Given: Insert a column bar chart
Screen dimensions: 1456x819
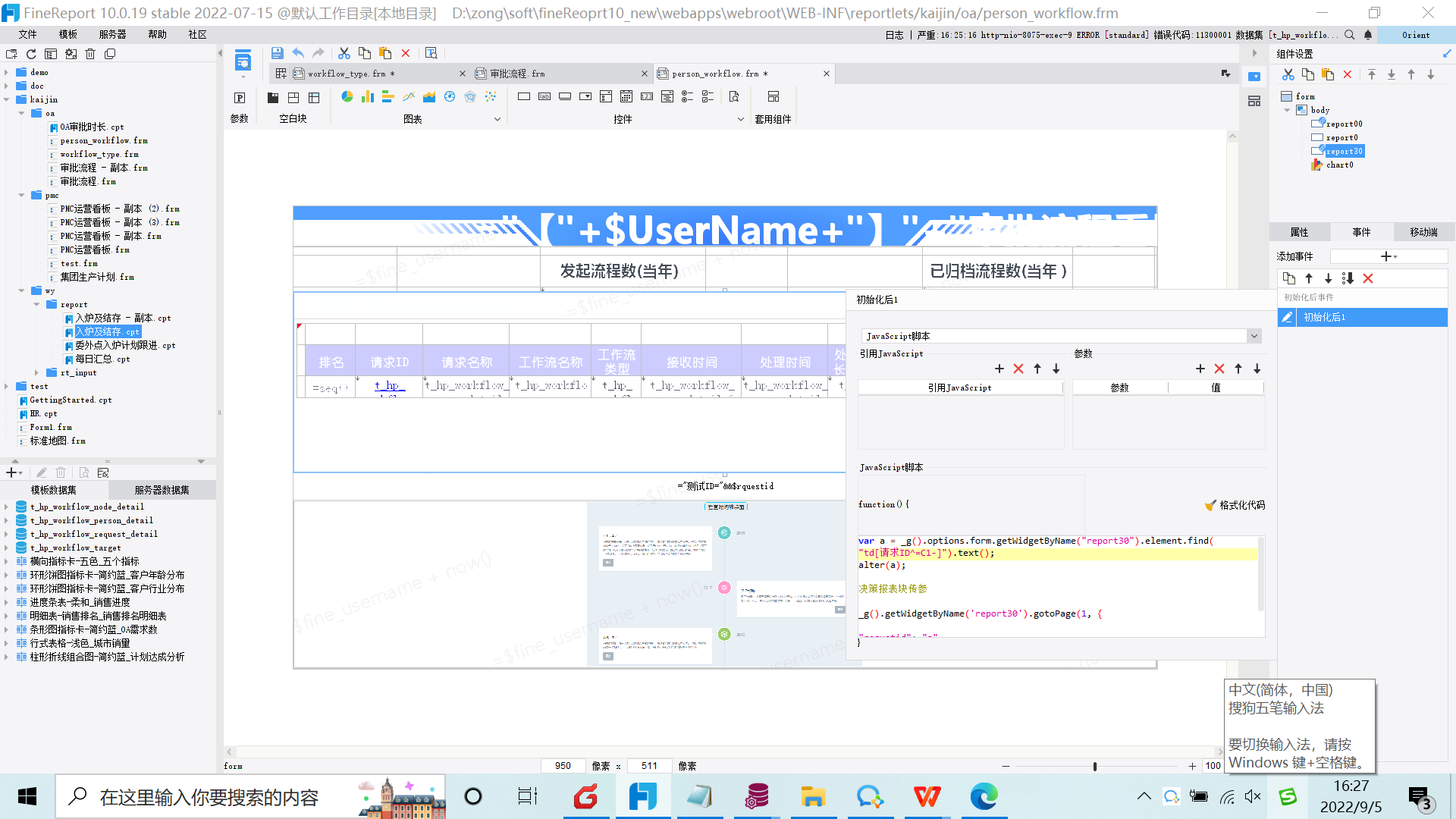Looking at the screenshot, I should tap(368, 96).
